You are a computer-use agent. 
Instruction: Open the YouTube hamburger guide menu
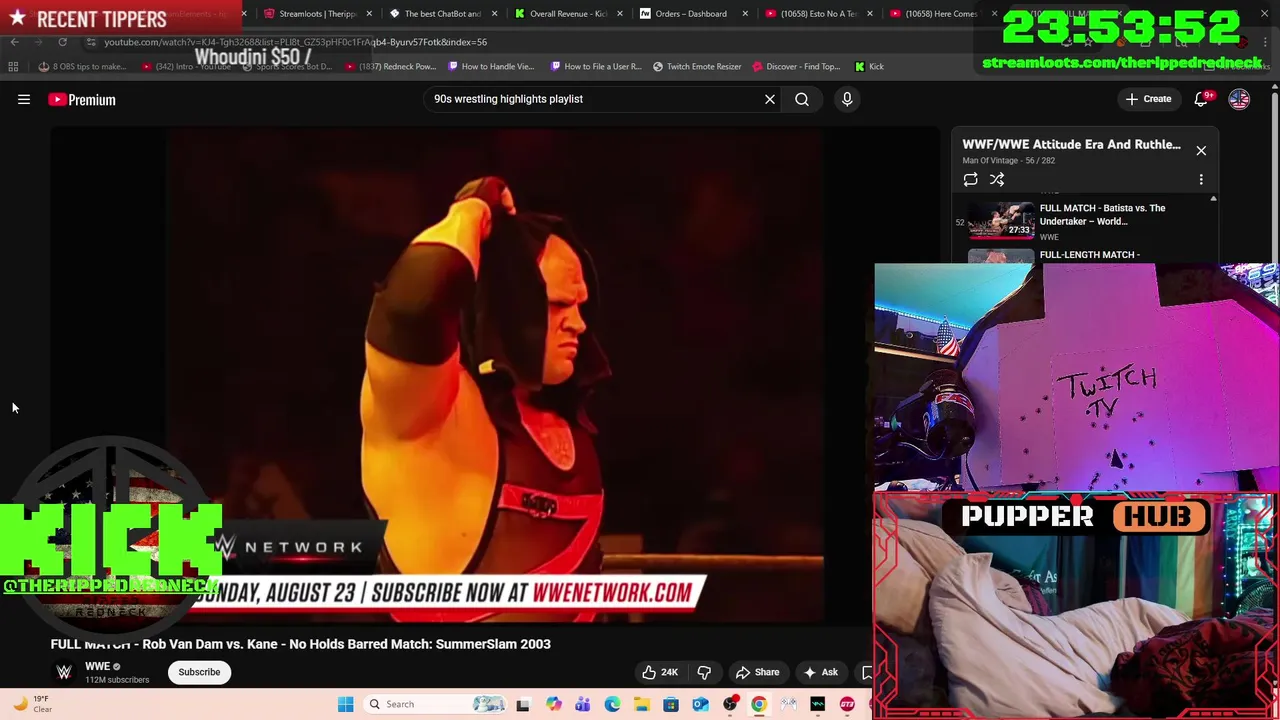pos(24,99)
